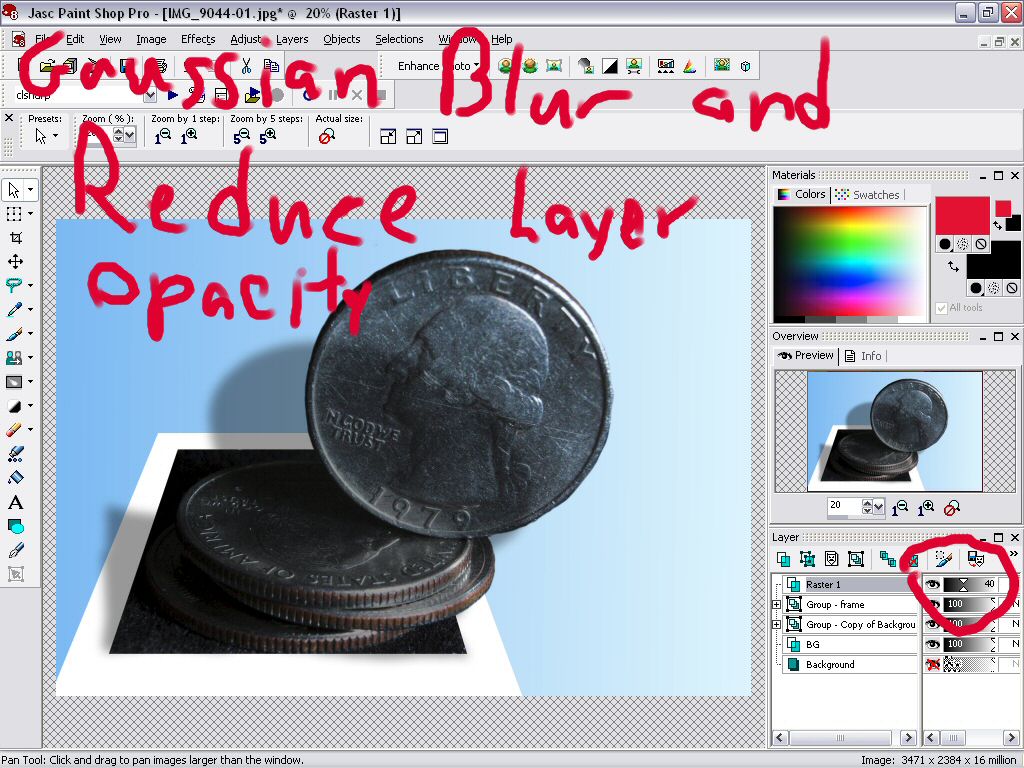Click New Raster Layer icon in Layer palette
Image resolution: width=1024 pixels, height=768 pixels.
[x=784, y=559]
